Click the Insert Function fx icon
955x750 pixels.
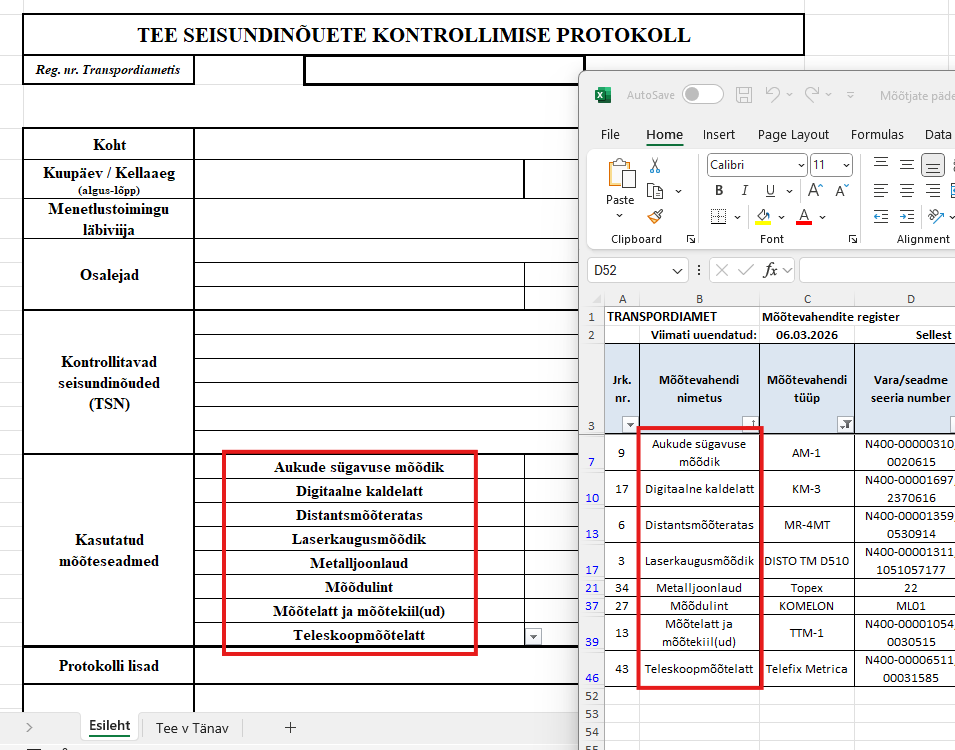pyautogui.click(x=770, y=270)
